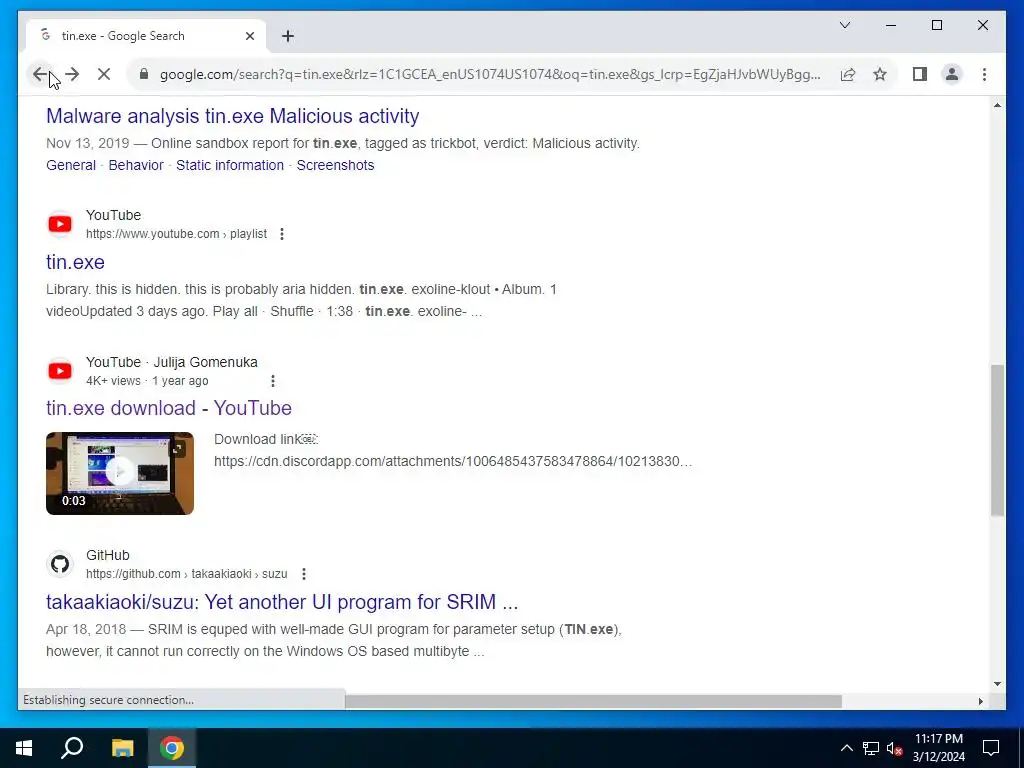Open the tab search chevron dropdown
This screenshot has height=768, width=1024.
(x=845, y=25)
